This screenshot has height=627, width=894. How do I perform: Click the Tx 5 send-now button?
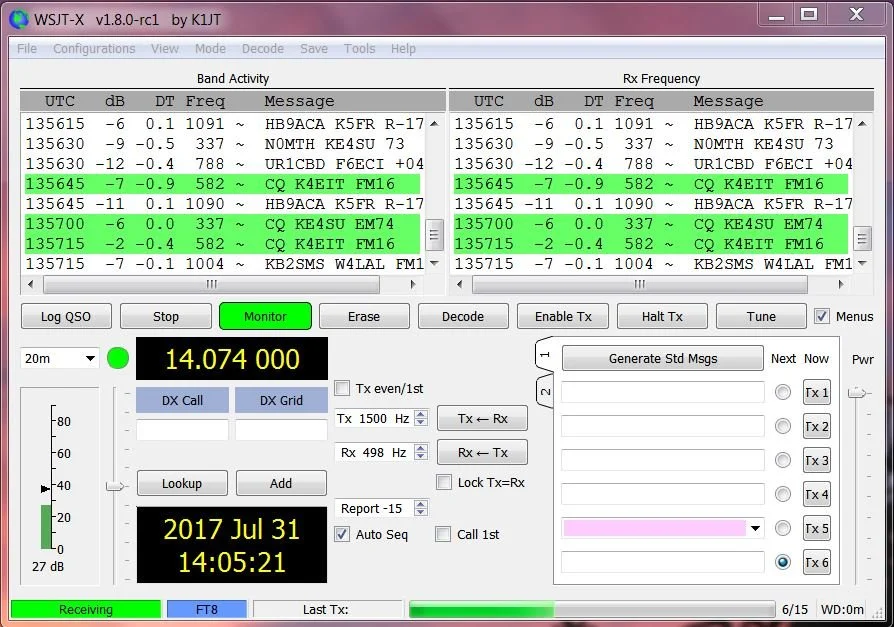pos(816,528)
